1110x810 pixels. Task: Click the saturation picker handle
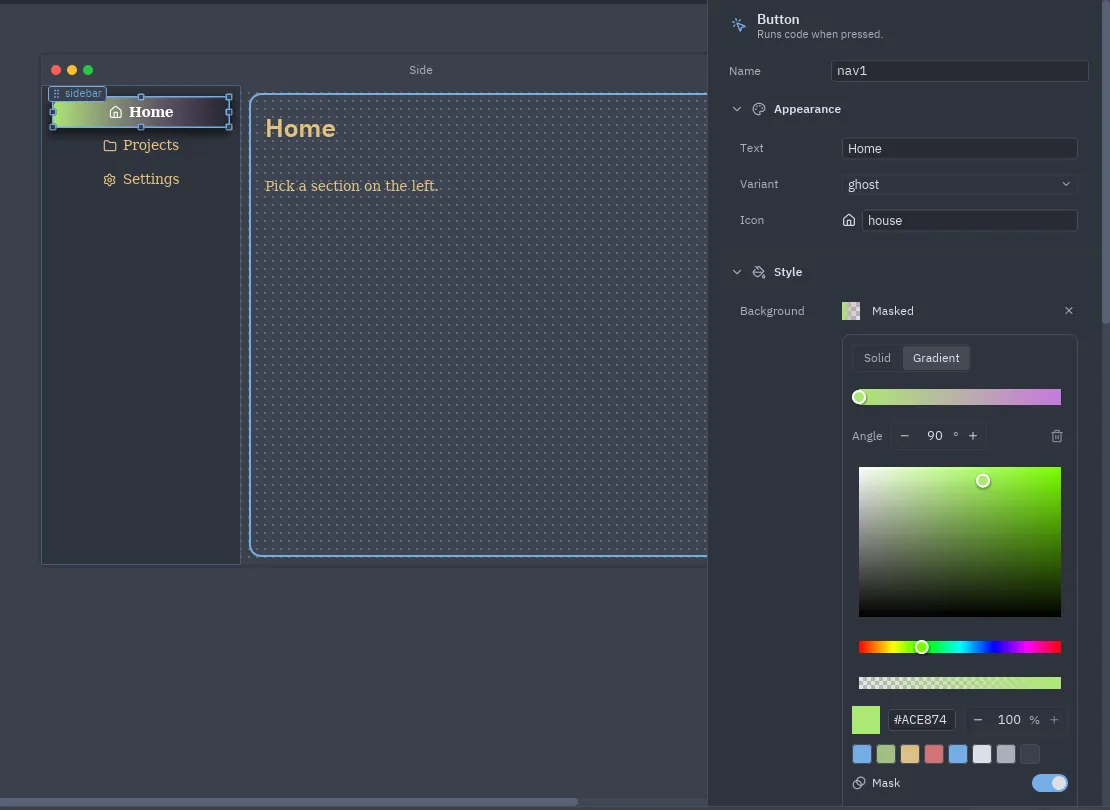pos(983,481)
